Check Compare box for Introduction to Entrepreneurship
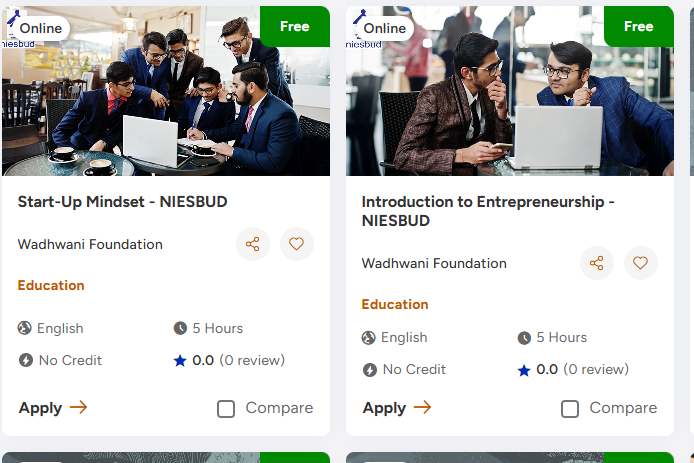This screenshot has width=694, height=463. click(570, 408)
